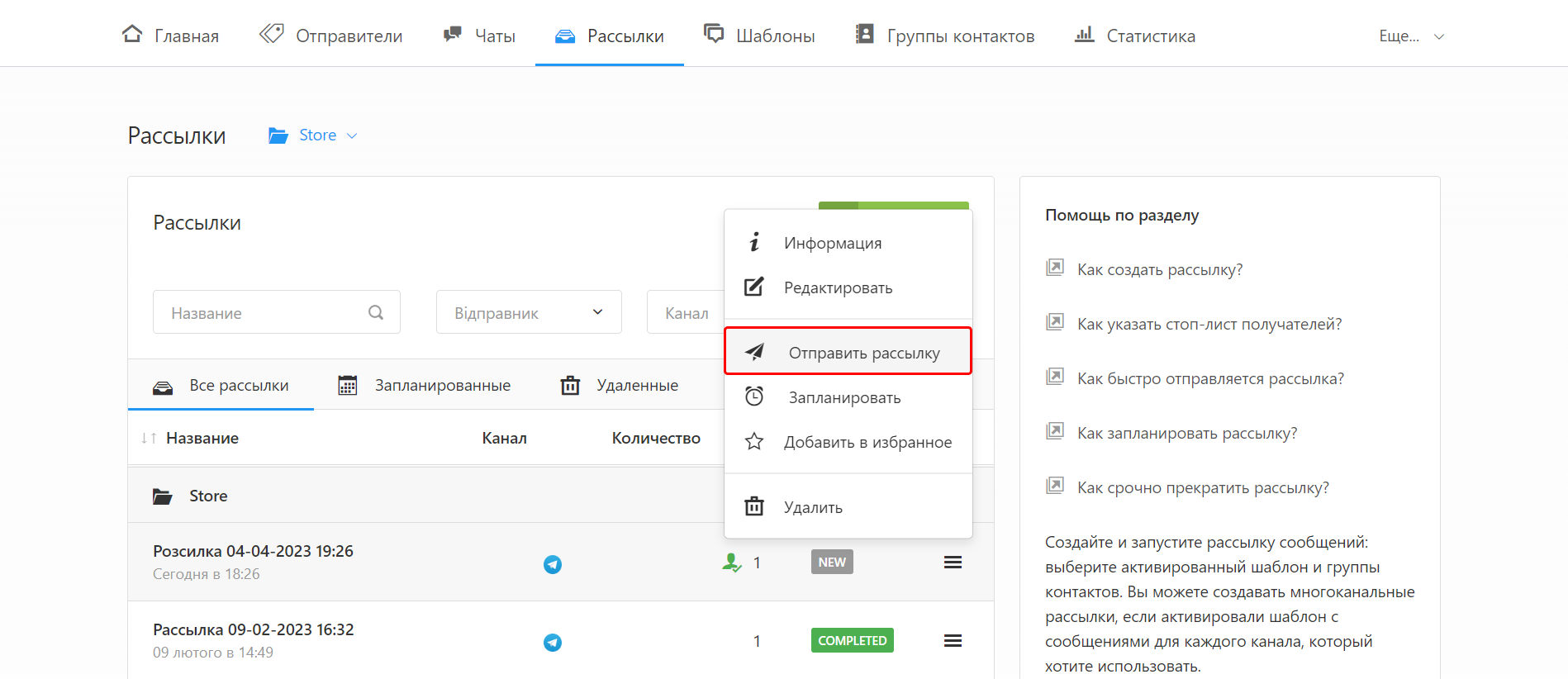Click the external link icon for Как создать рассылку
Image resolution: width=1568 pixels, height=679 pixels.
coord(1055,268)
